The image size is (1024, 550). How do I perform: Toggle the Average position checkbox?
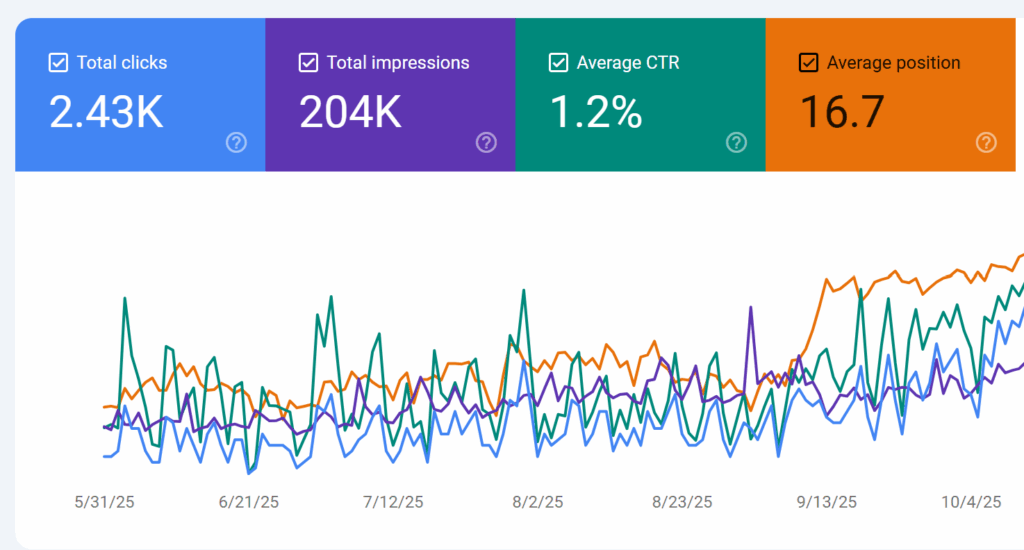pyautogui.click(x=809, y=63)
